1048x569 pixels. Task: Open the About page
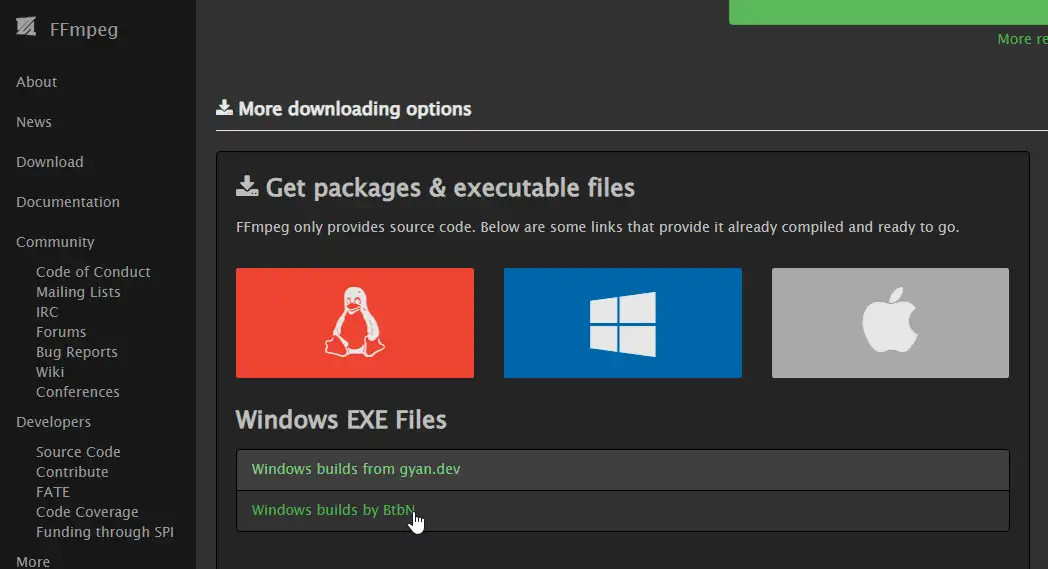click(37, 82)
